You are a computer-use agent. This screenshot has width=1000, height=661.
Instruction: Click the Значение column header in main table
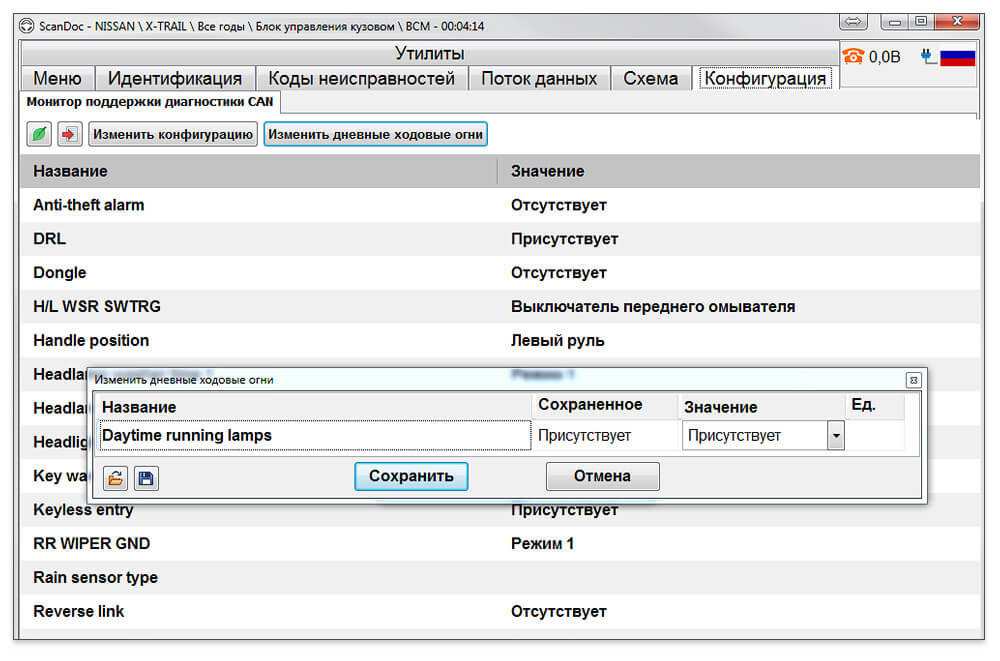point(739,171)
